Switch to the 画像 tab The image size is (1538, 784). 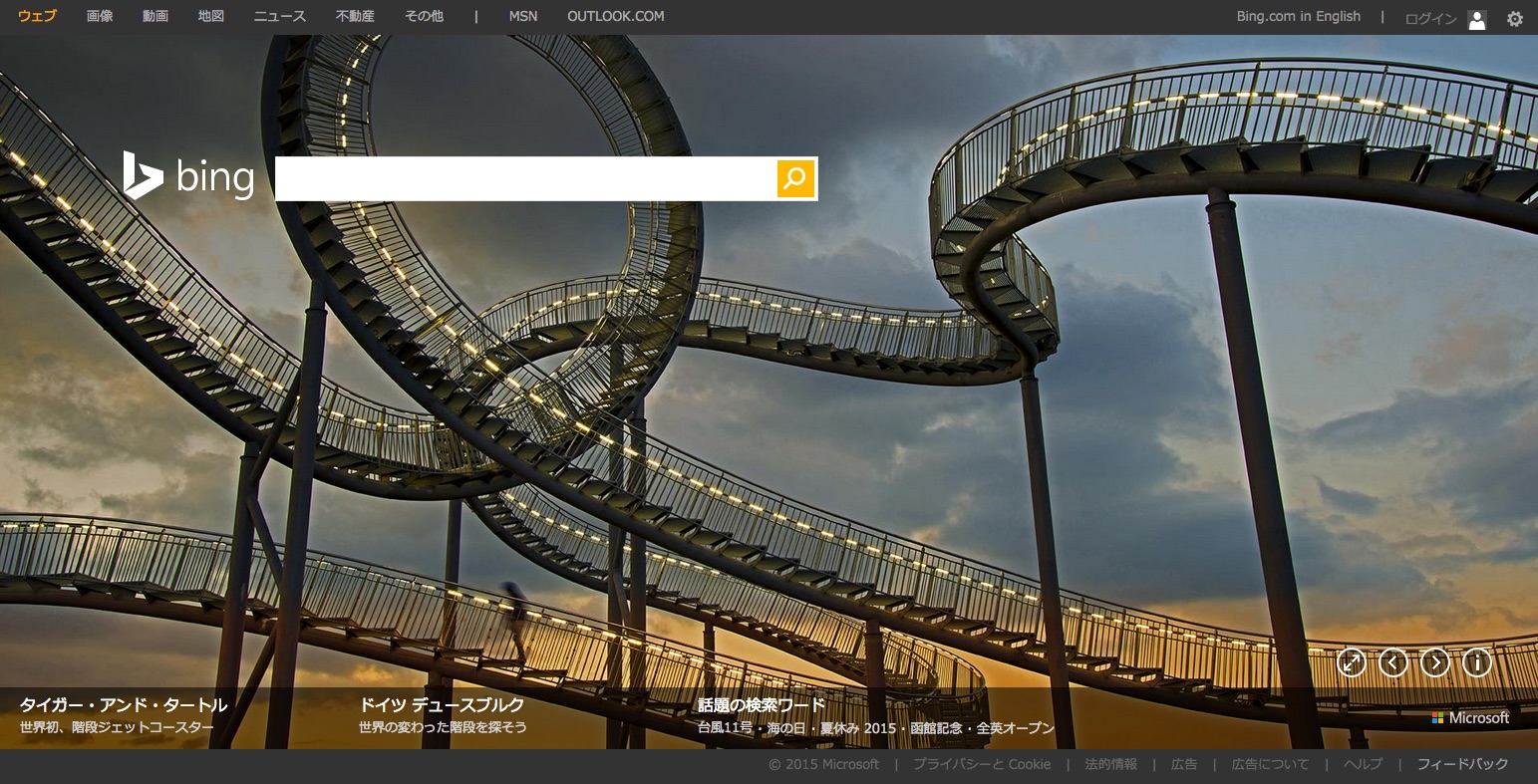click(x=100, y=16)
